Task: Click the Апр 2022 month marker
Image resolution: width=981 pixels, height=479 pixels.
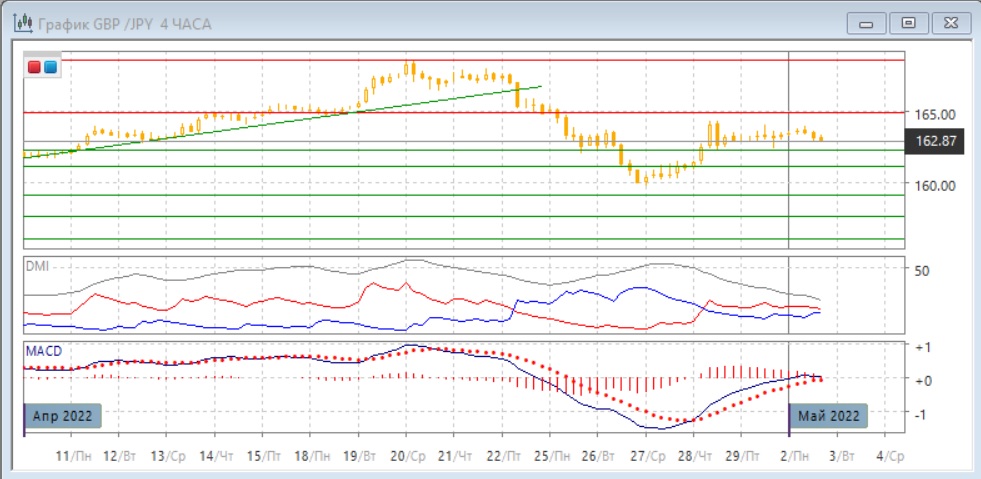Action: (60, 415)
